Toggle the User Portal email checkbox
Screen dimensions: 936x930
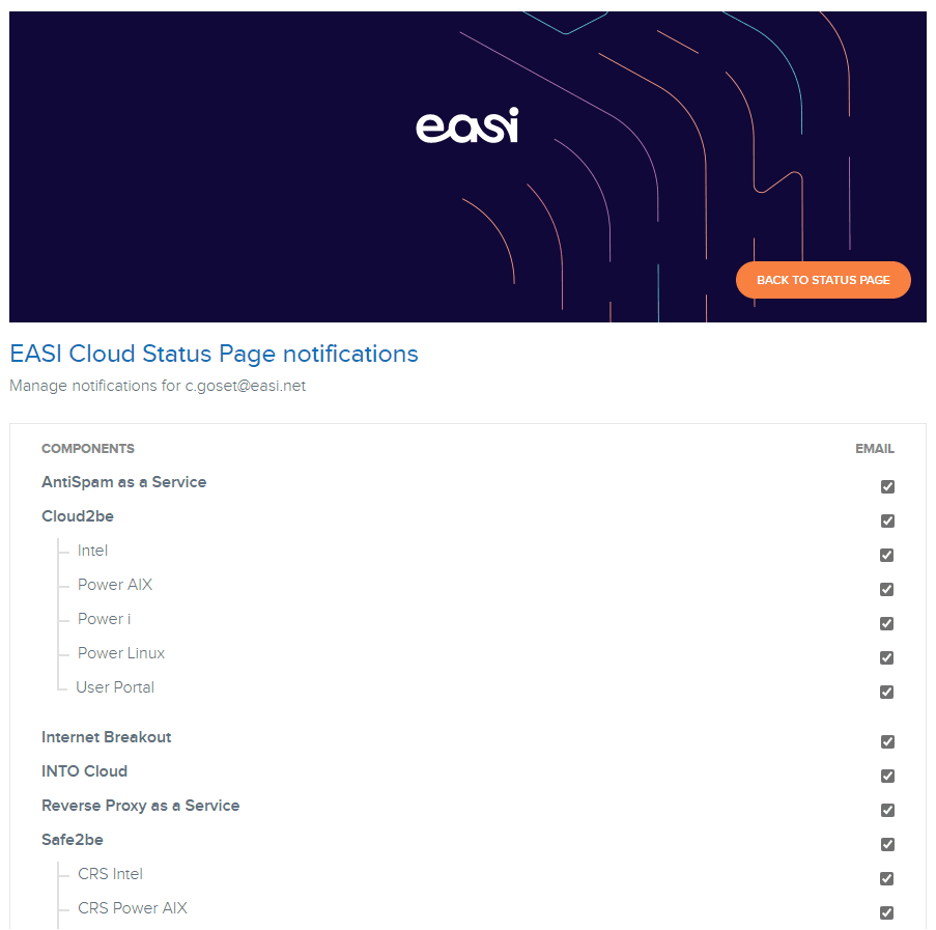tap(887, 691)
